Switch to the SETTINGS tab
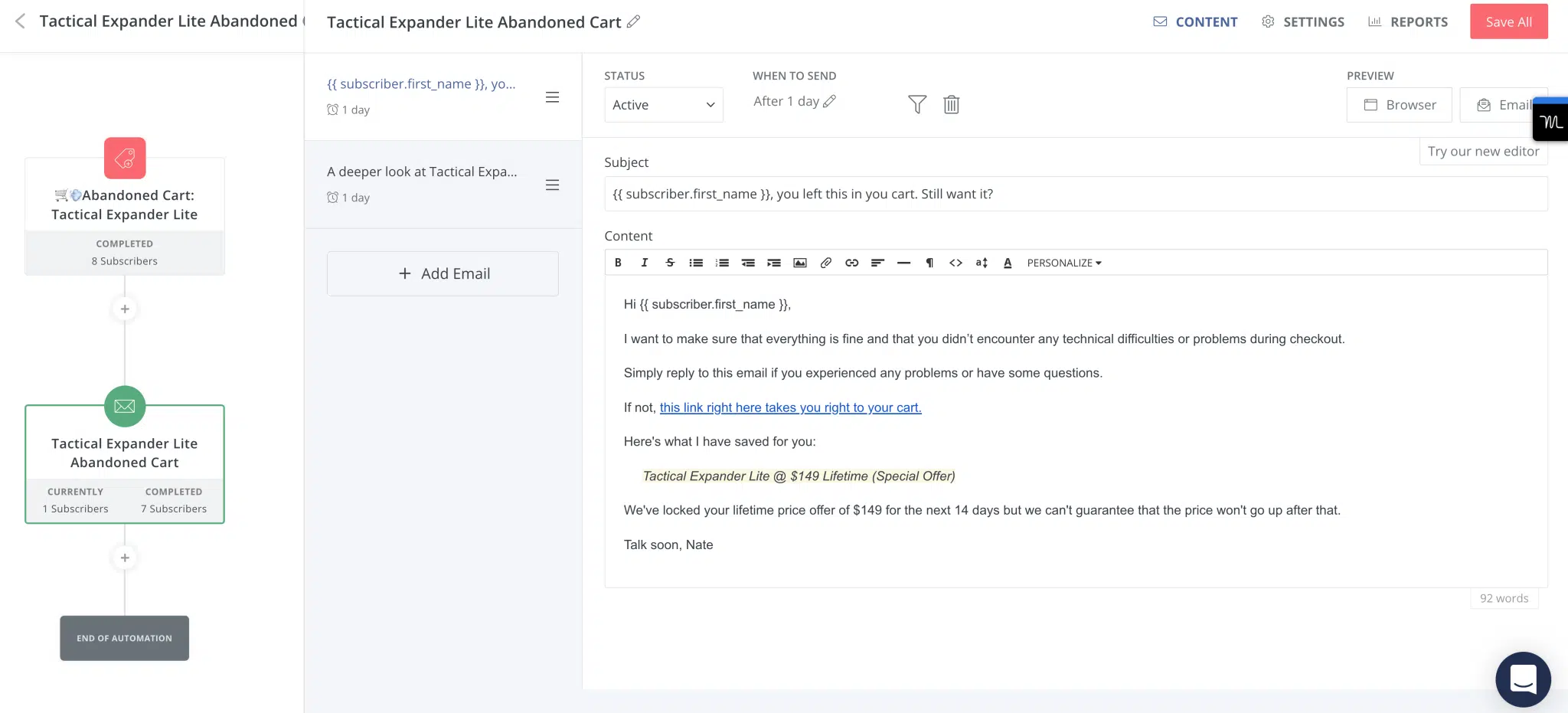 (1302, 21)
